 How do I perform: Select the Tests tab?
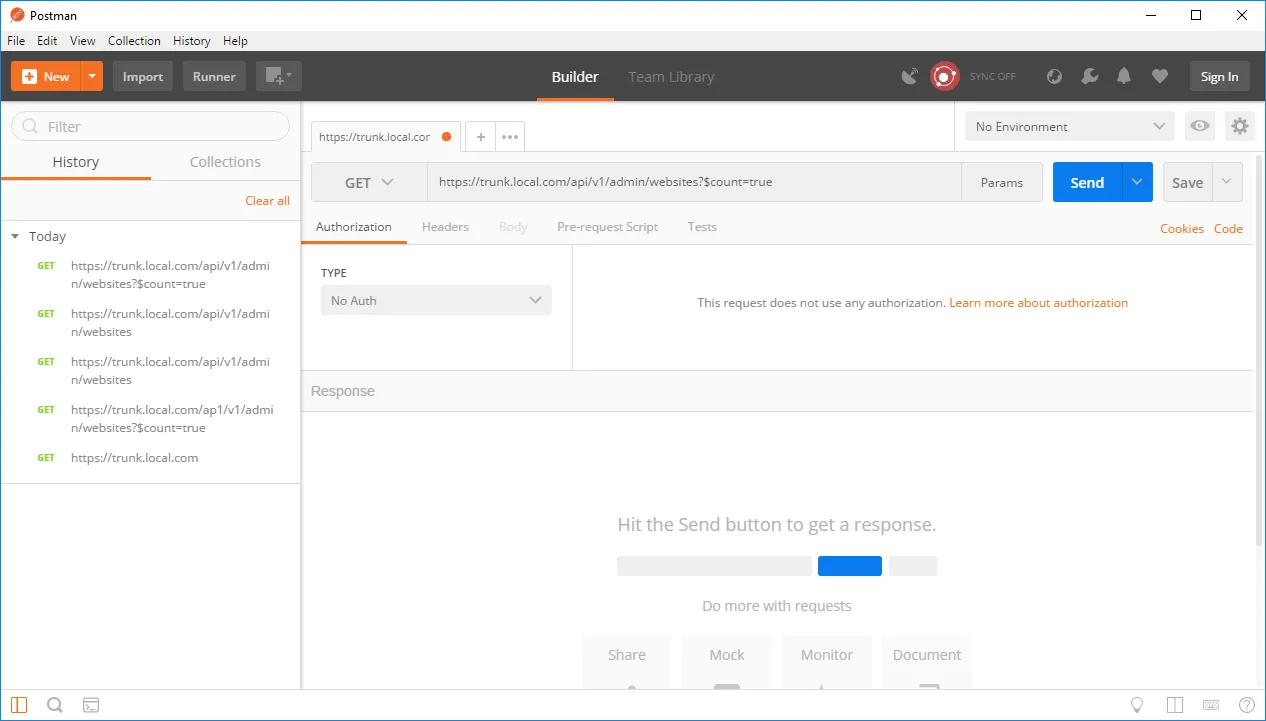tap(702, 227)
